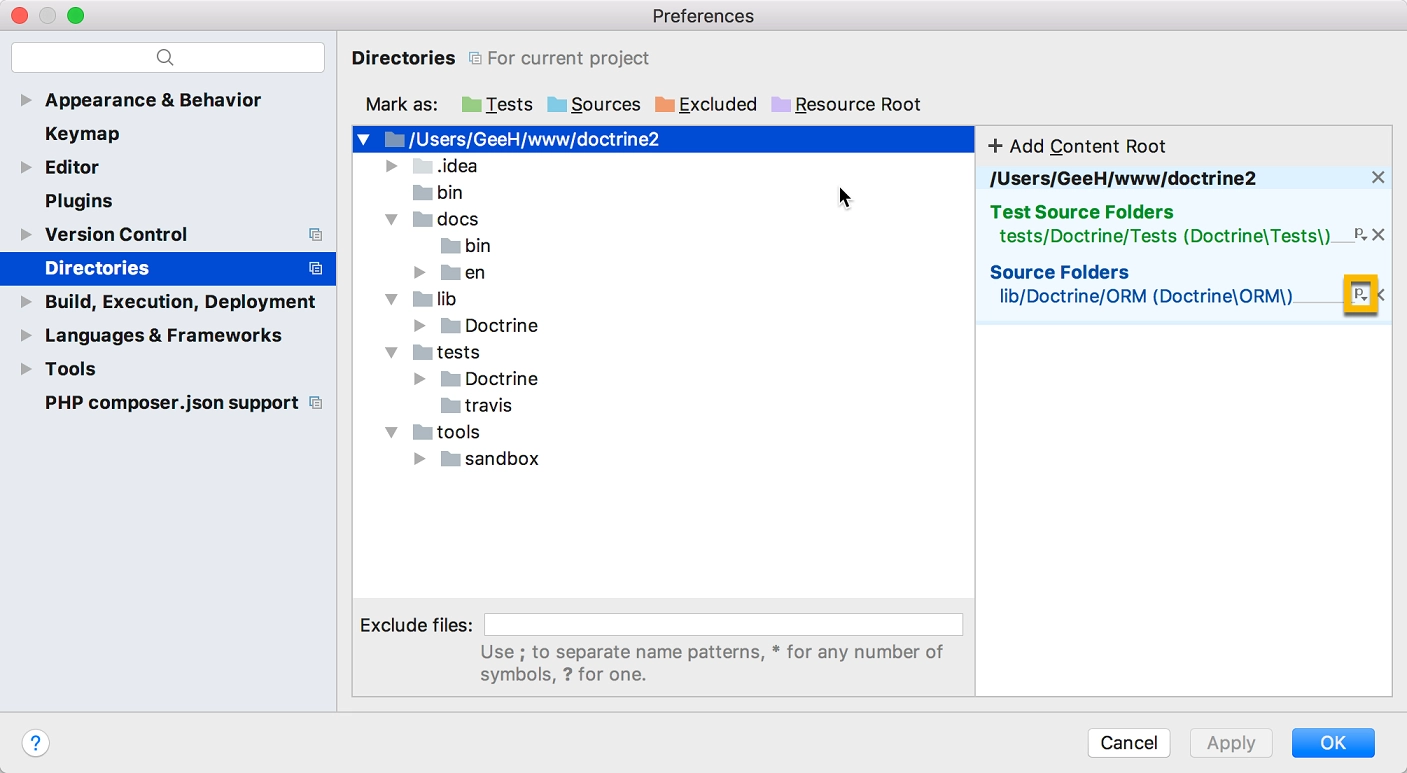Focus the preferences search field
Viewport: 1407px width, 773px height.
168,57
